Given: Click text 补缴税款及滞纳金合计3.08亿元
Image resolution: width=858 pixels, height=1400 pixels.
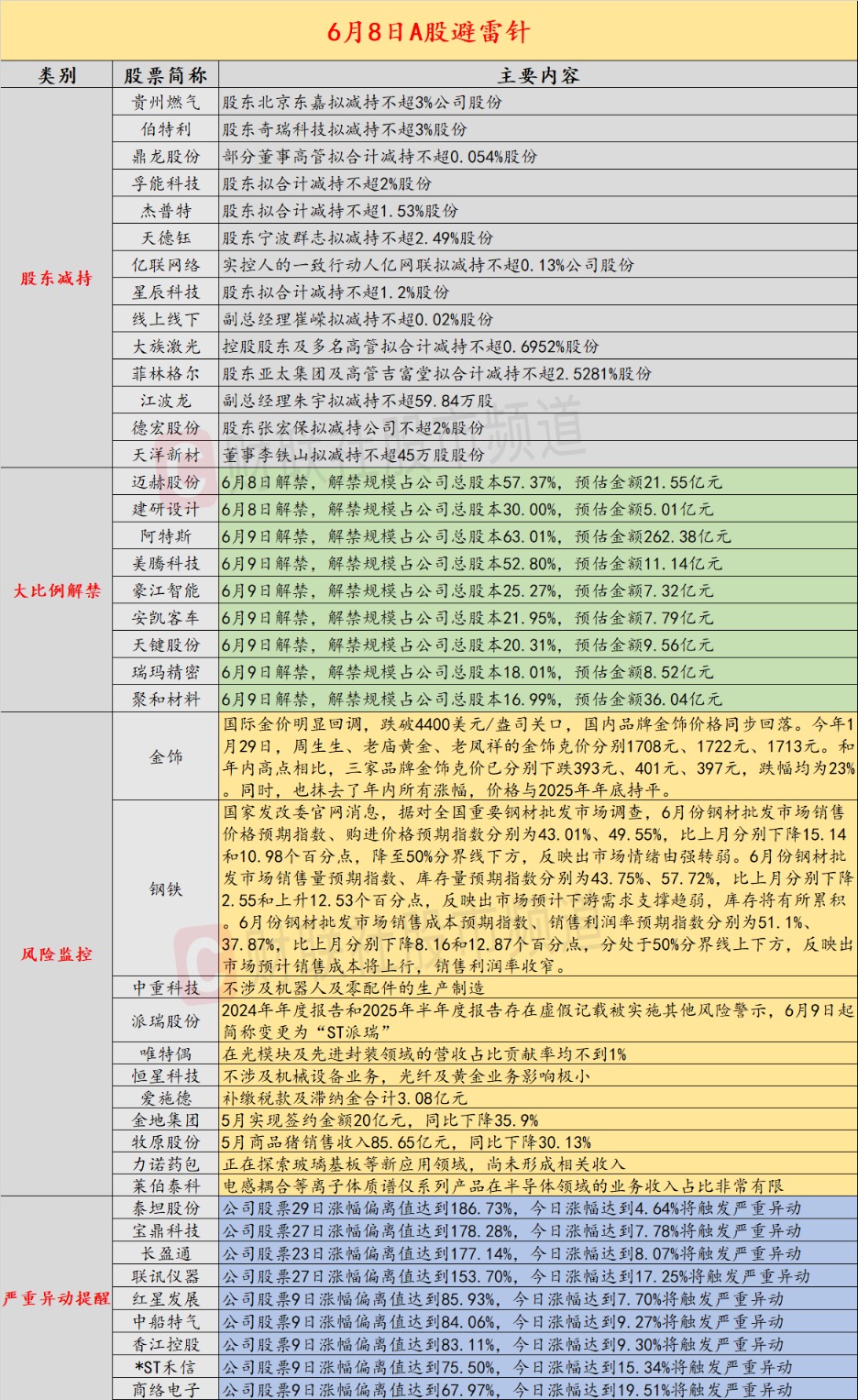Looking at the screenshot, I should 345,1098.
